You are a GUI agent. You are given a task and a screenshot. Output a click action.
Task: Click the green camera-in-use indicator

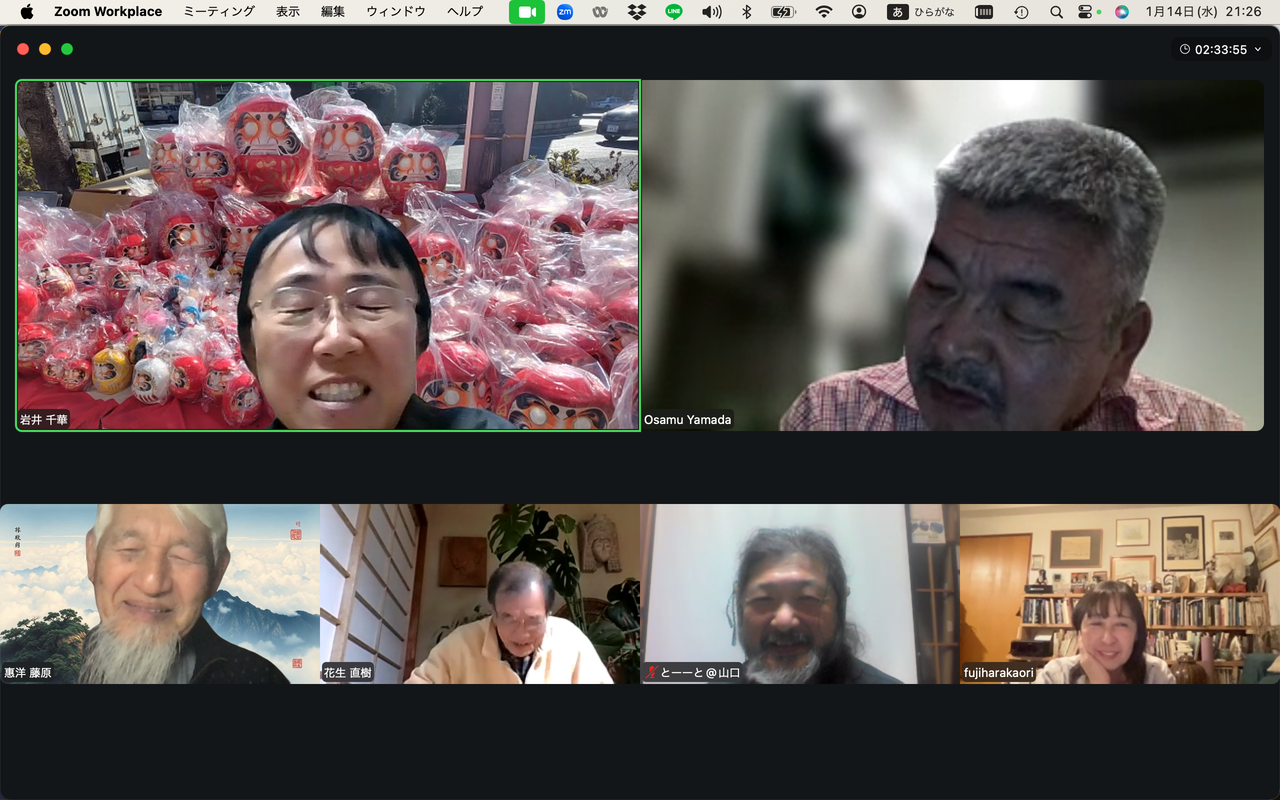pyautogui.click(x=527, y=12)
